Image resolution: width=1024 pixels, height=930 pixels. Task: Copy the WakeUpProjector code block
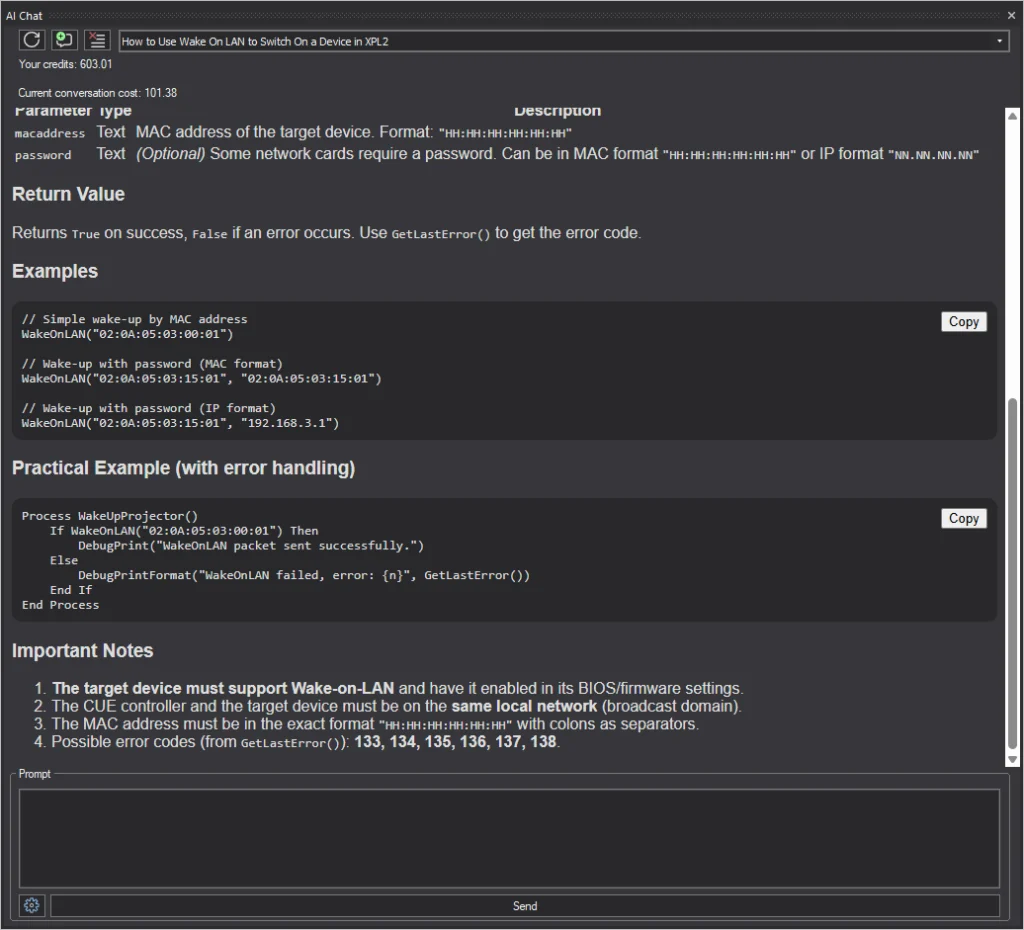pyautogui.click(x=963, y=519)
